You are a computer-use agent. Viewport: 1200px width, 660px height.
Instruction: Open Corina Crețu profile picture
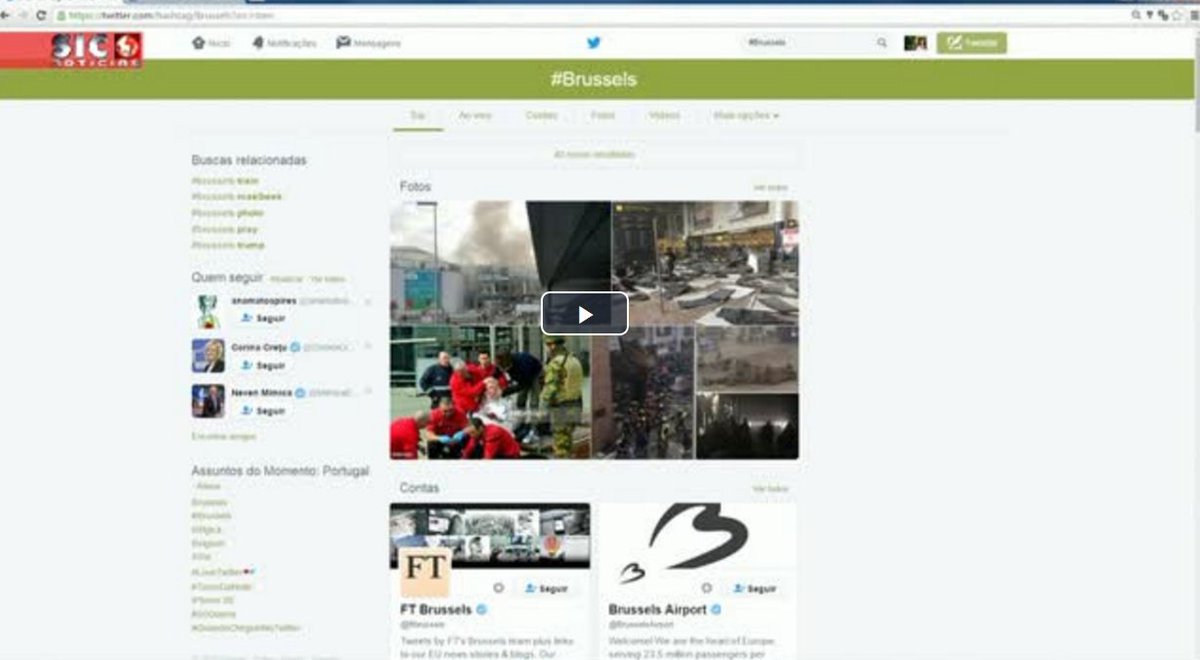(208, 356)
